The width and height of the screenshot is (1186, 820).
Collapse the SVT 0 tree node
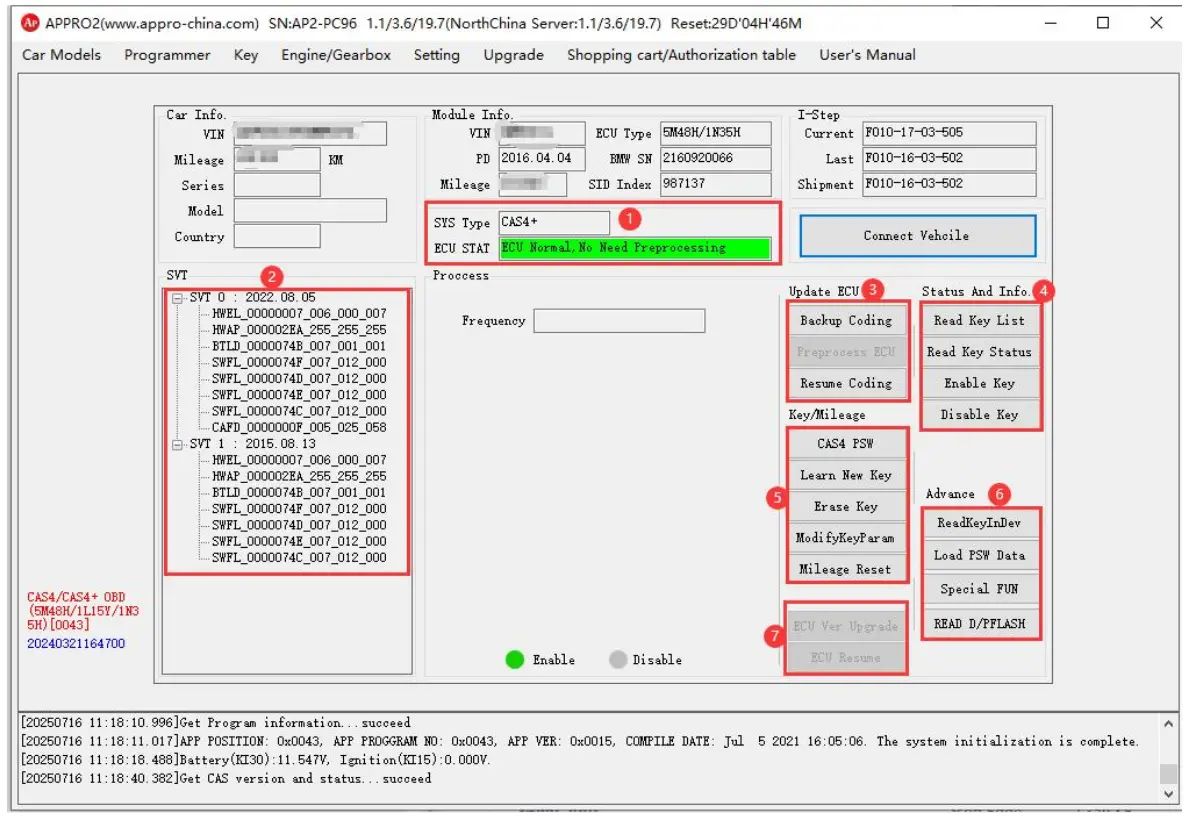click(178, 298)
